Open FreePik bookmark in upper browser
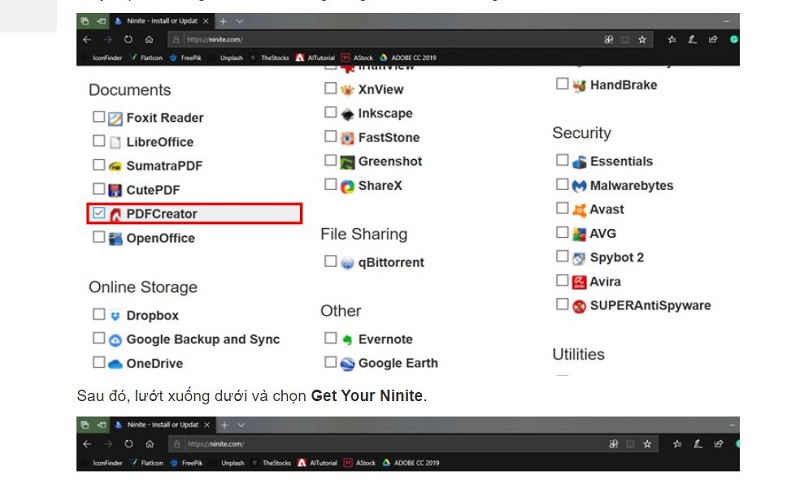Viewport: 800px width, 492px height. [x=186, y=58]
